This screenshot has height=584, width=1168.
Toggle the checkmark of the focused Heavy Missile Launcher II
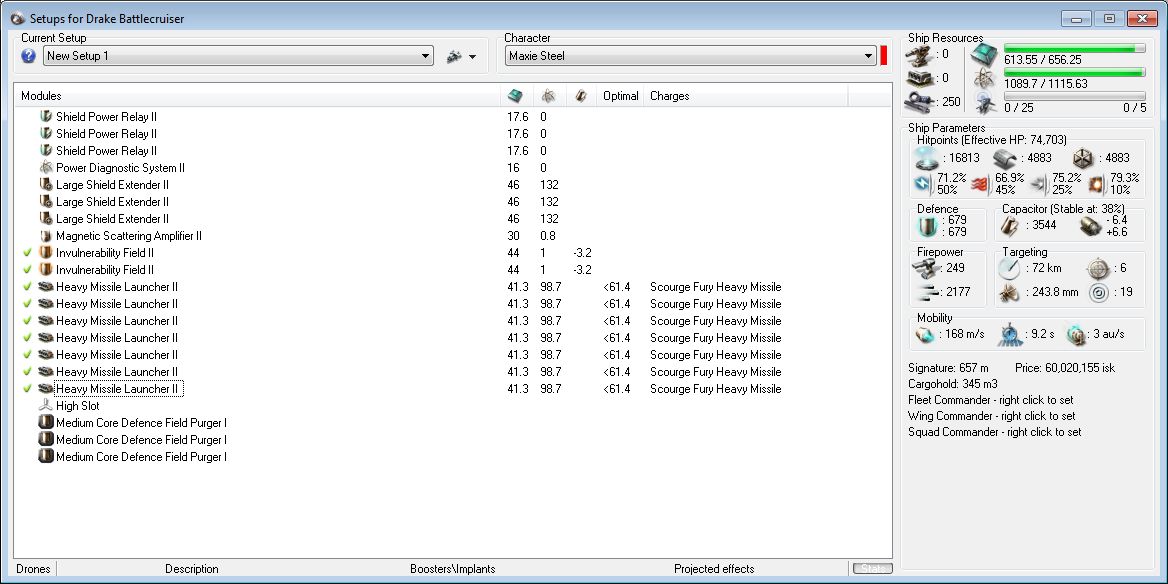click(x=28, y=389)
